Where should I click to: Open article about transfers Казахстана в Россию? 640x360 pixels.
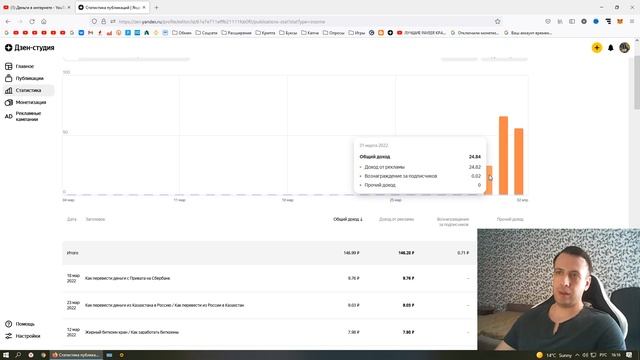164,305
